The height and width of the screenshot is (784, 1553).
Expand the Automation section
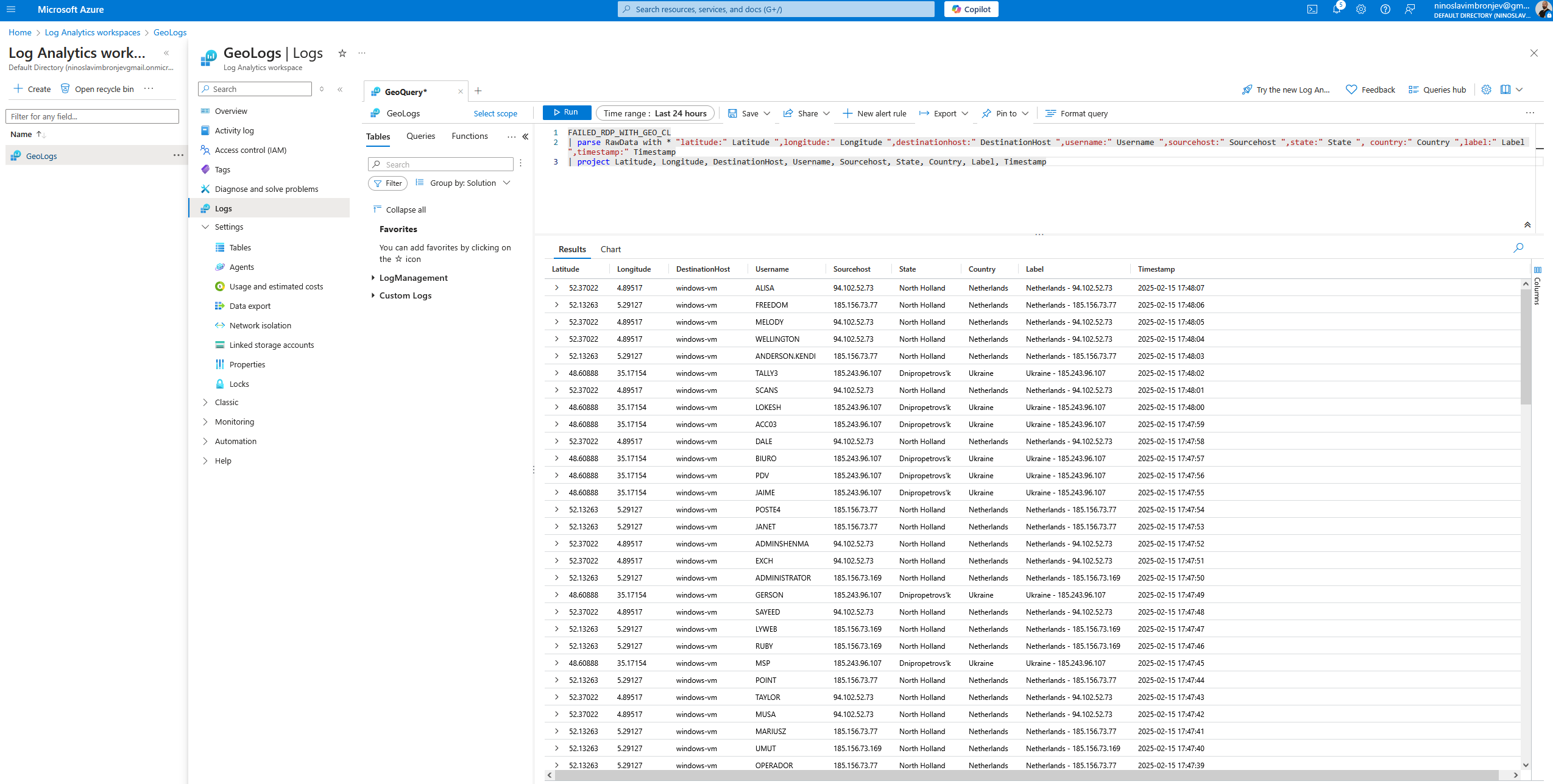click(x=205, y=441)
